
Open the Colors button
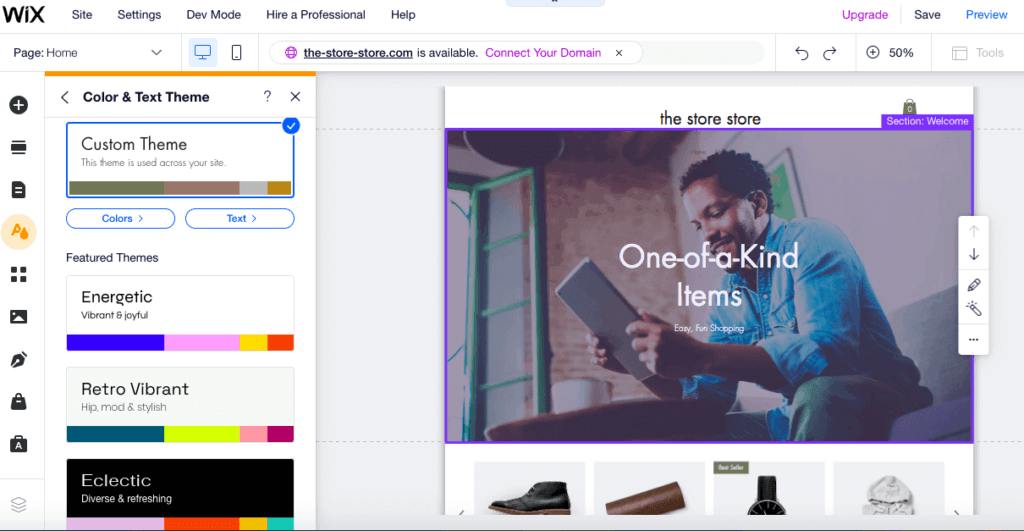point(121,219)
